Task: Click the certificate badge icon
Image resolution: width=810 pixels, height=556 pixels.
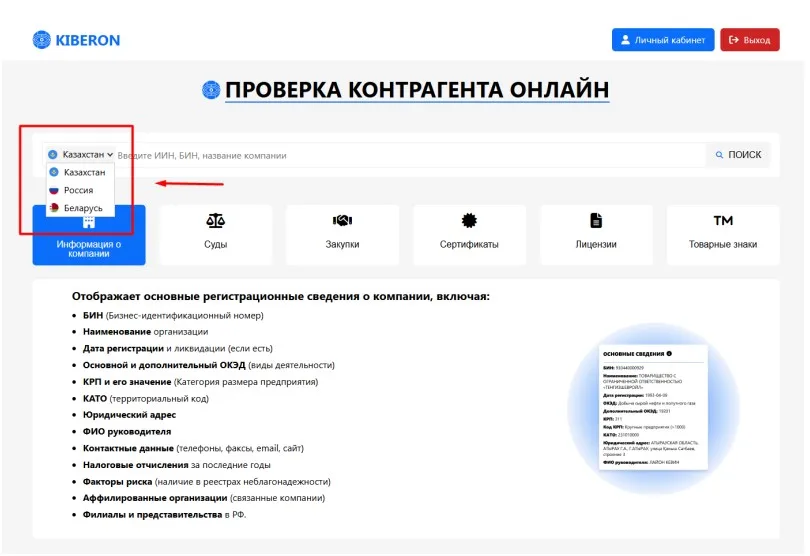Action: [469, 221]
